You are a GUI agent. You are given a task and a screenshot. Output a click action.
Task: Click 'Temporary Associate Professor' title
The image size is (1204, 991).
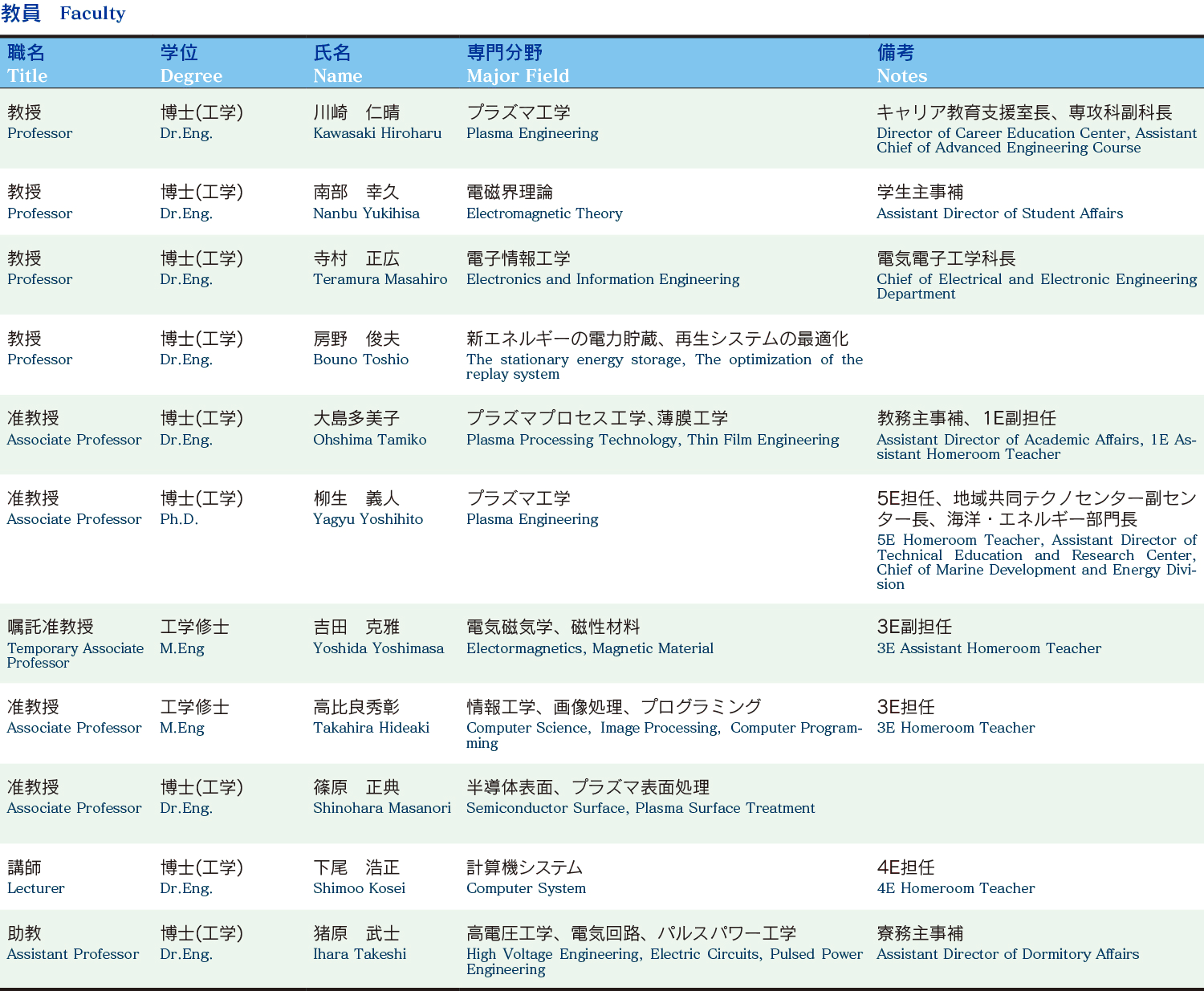pyautogui.click(x=75, y=656)
